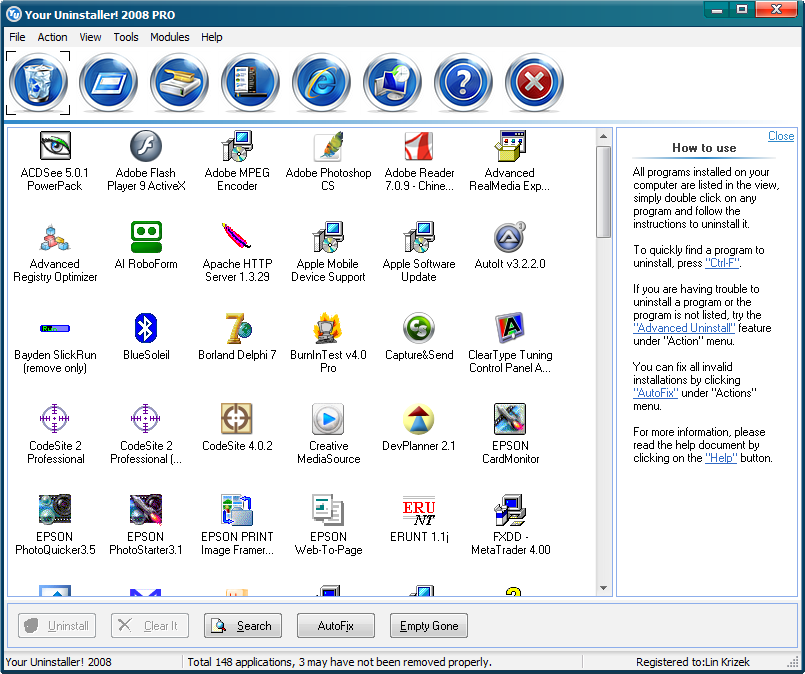
Task: Select Adobe Flash Player 9 ActiveX icon
Action: coord(146,146)
